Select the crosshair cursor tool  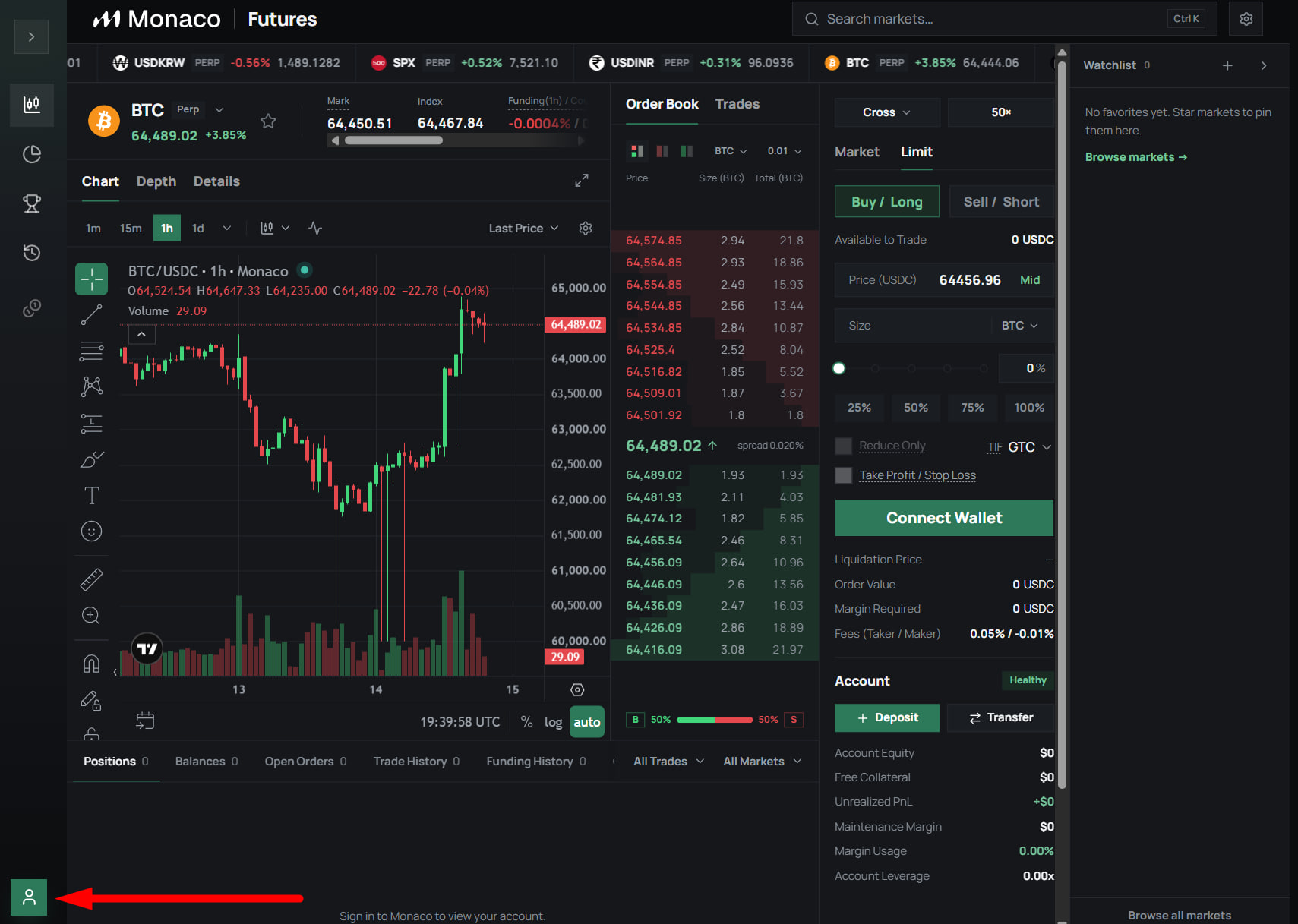point(91,279)
